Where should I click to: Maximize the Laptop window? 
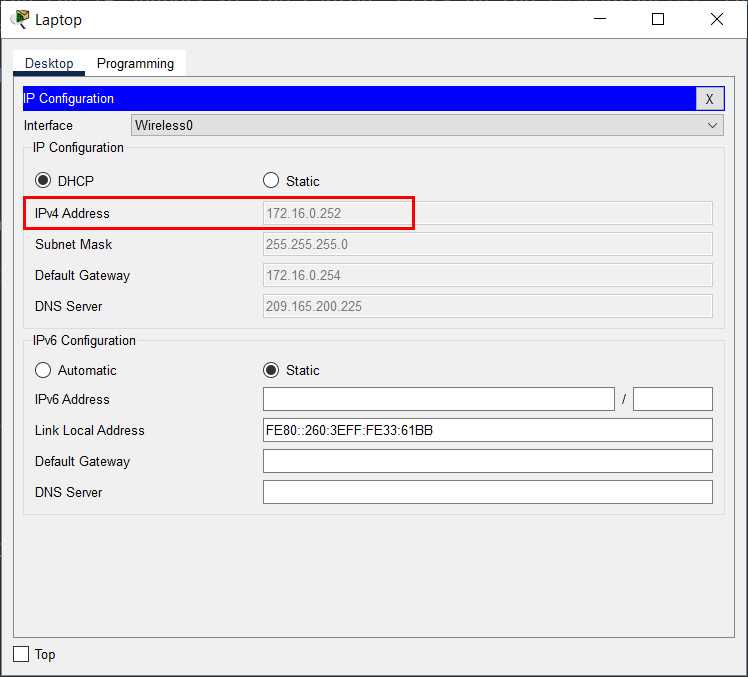(658, 19)
